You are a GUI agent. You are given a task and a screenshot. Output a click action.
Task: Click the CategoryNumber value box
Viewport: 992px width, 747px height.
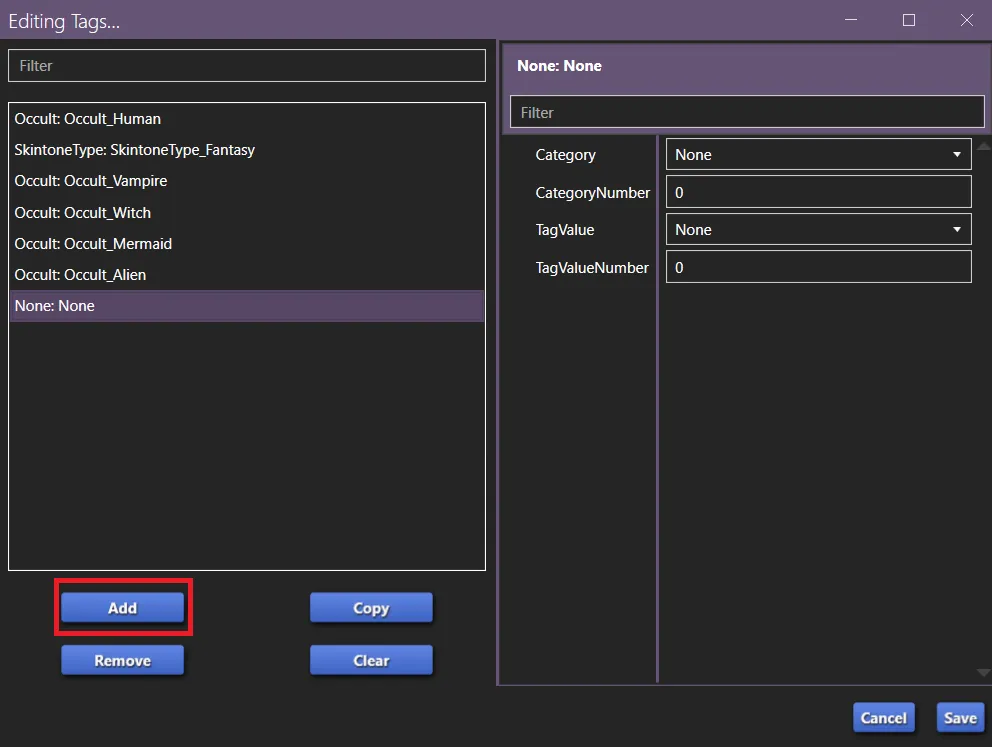click(x=818, y=191)
